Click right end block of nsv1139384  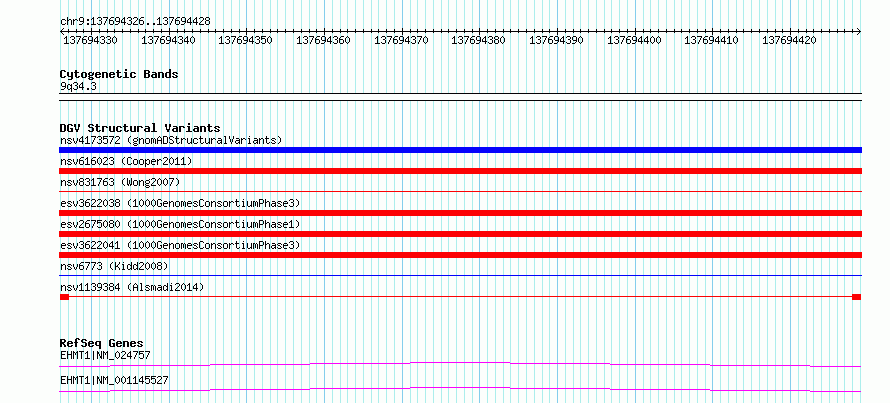coord(857,297)
